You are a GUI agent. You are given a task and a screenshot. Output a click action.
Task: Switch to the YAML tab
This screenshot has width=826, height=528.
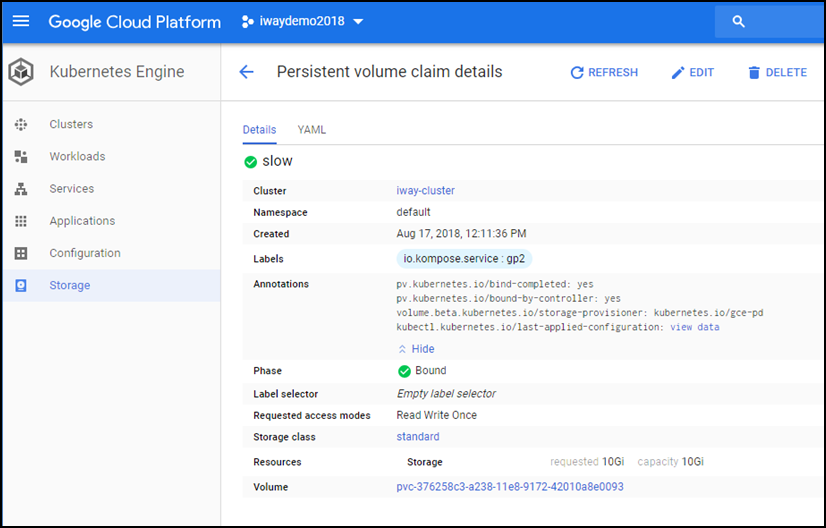click(x=311, y=130)
